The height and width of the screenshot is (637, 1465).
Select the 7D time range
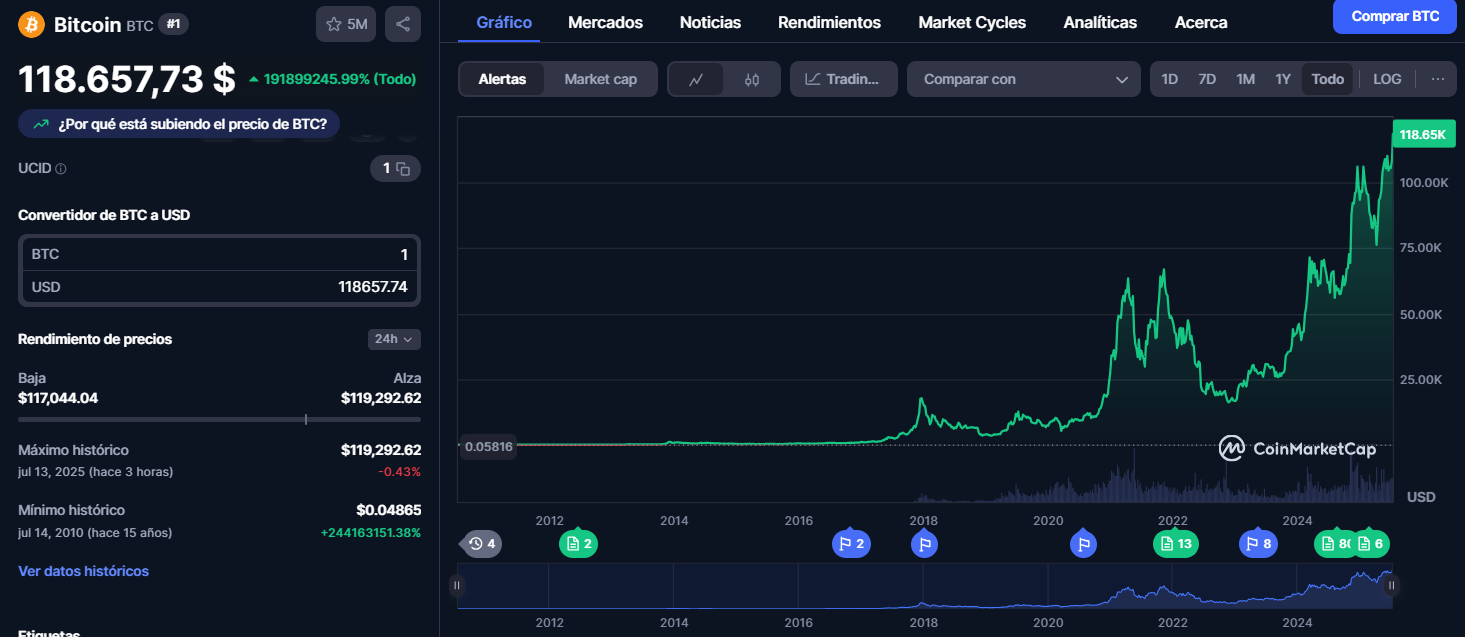coord(1207,79)
